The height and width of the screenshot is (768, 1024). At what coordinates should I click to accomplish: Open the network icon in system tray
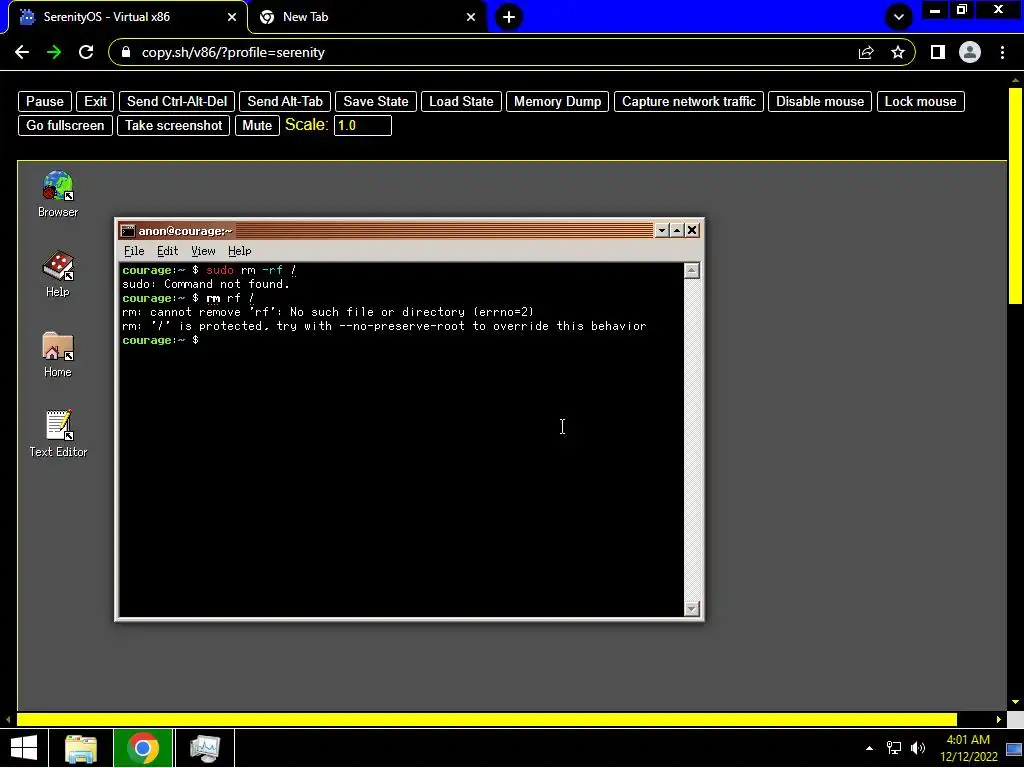click(x=893, y=748)
